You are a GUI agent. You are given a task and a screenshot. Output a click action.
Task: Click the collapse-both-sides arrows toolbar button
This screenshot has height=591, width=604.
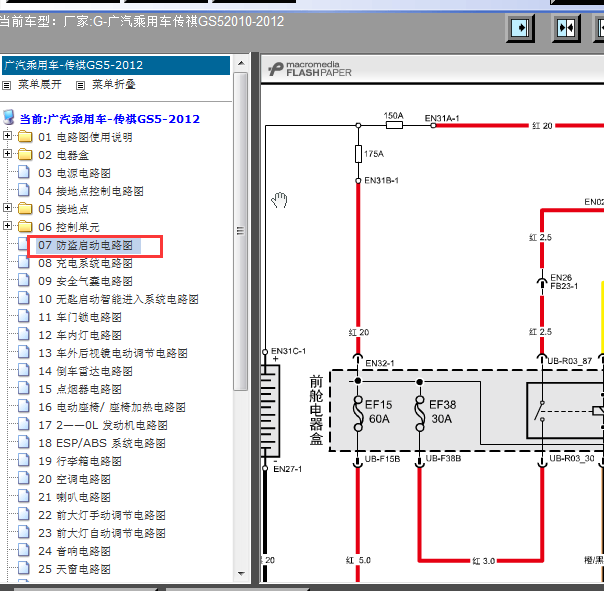click(566, 28)
